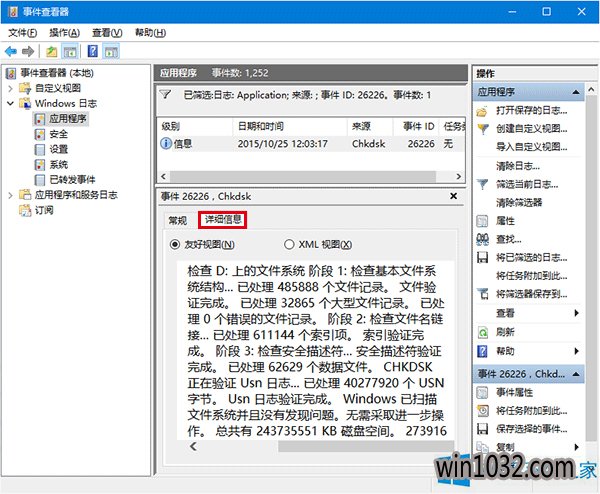This screenshot has height=494, width=600.
Task: Select the Friendly View (友好视图) radio button
Action: tap(177, 244)
